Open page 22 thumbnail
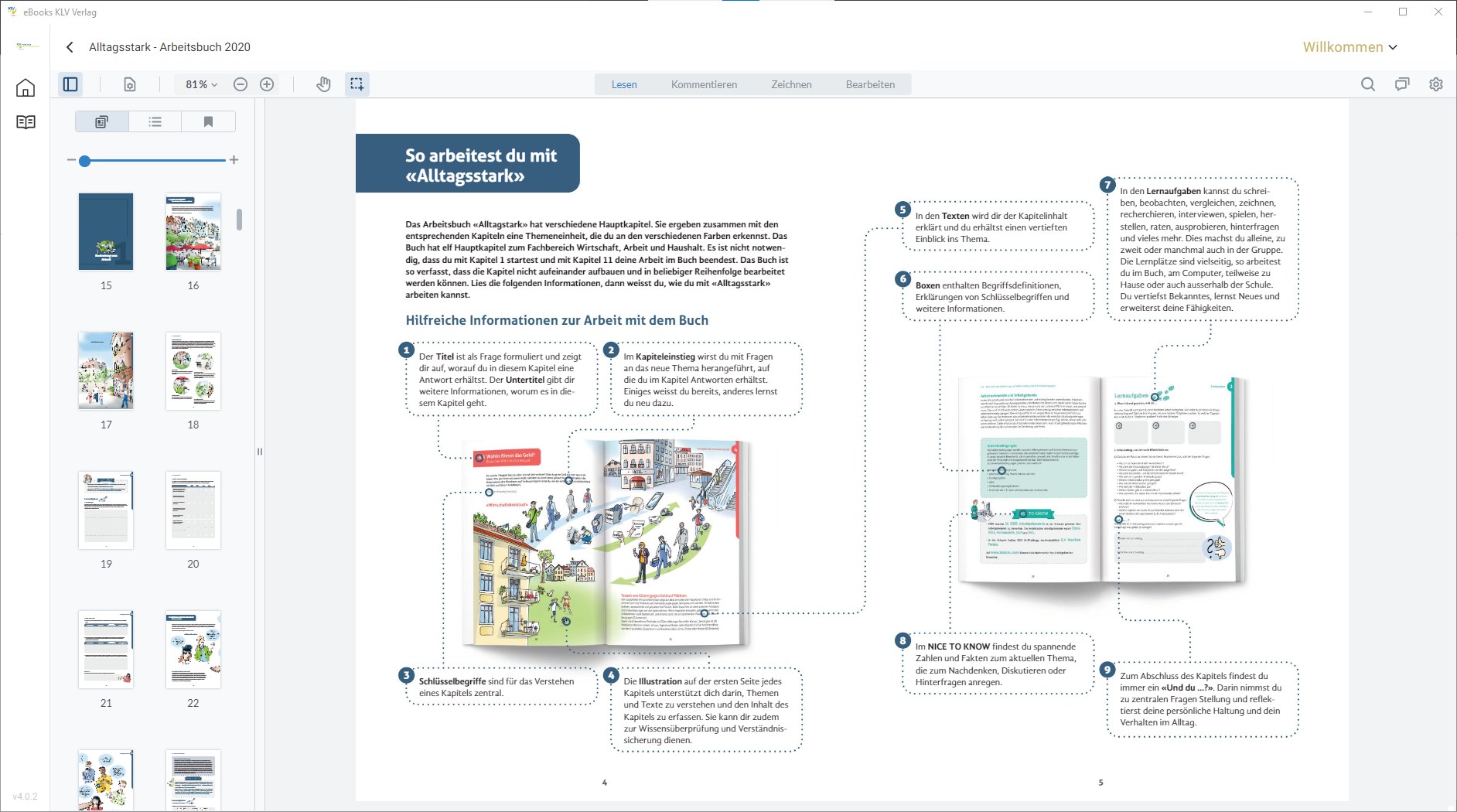The height and width of the screenshot is (812, 1457). pos(193,650)
